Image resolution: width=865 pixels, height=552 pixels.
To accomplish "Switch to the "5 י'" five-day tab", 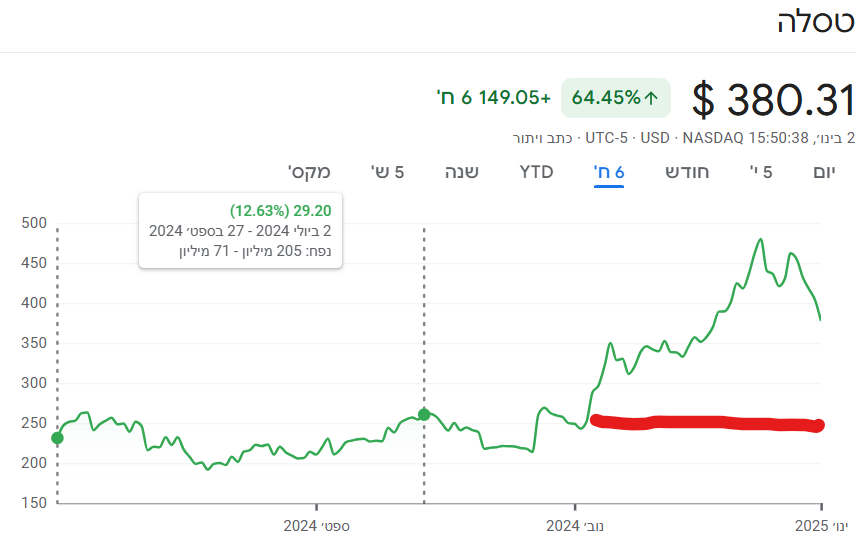I will click(x=761, y=171).
